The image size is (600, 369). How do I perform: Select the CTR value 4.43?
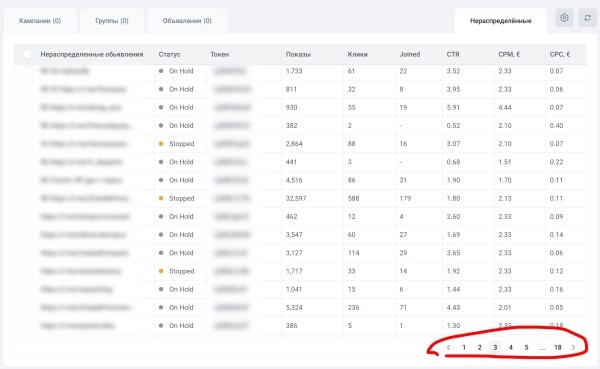tap(453, 307)
